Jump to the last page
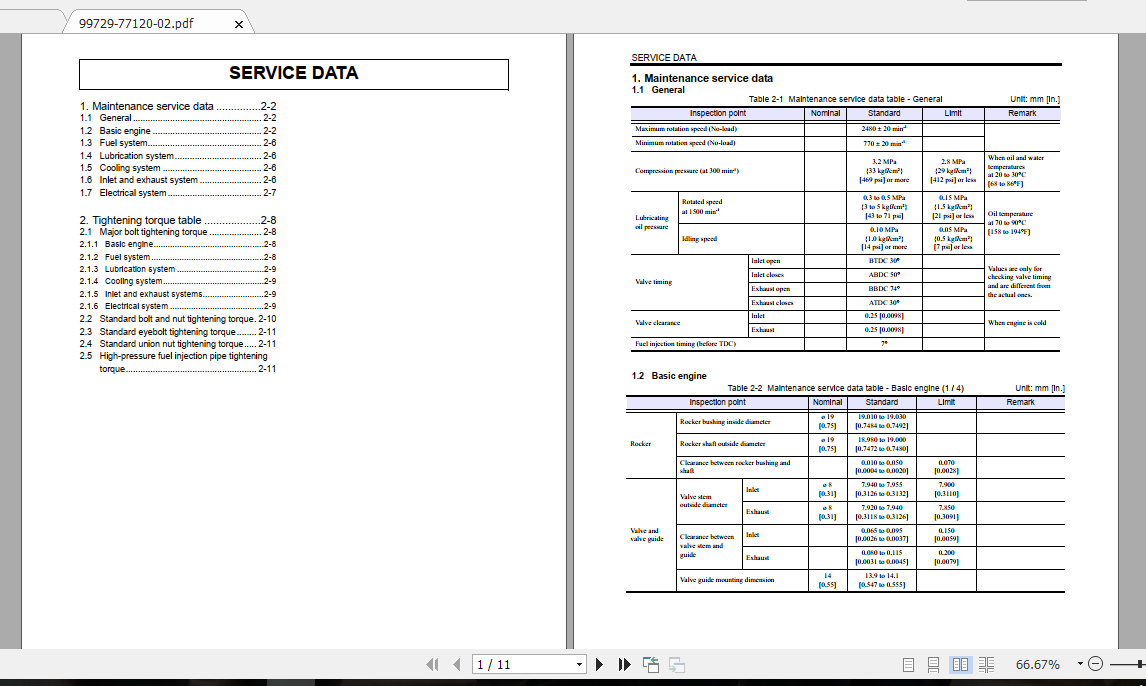1146x686 pixels. coord(623,663)
